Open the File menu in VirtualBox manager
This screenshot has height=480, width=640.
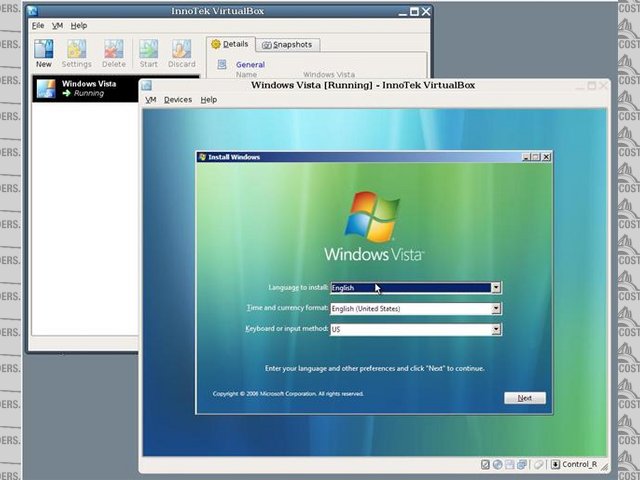point(38,26)
